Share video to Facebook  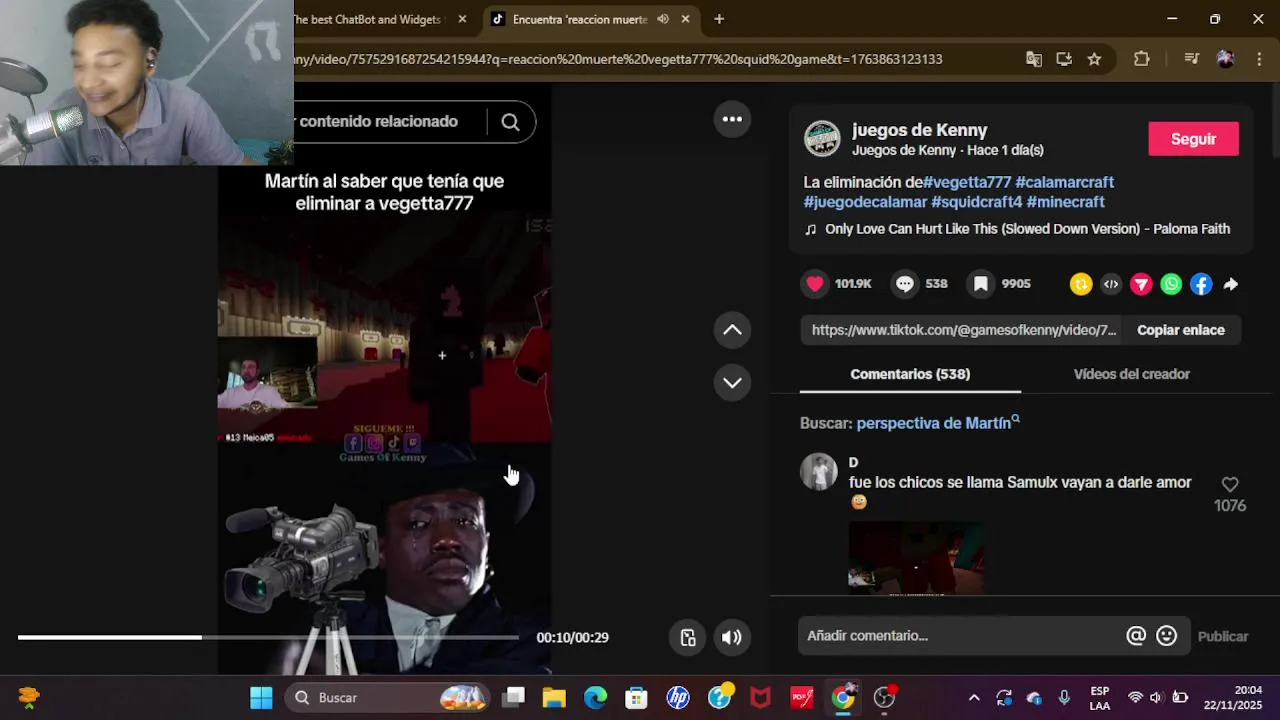[1201, 285]
